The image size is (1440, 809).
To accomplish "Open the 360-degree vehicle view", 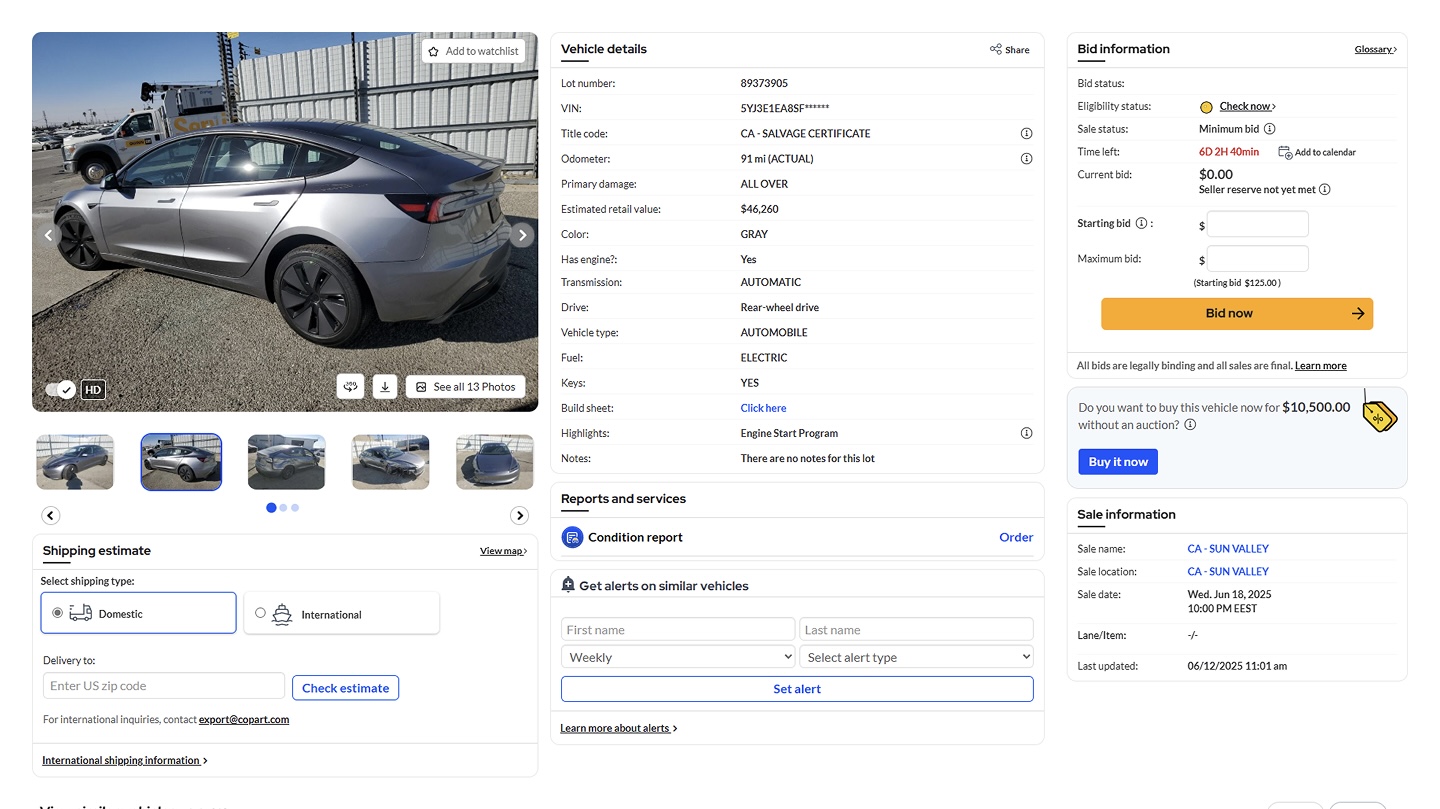I will coord(350,386).
